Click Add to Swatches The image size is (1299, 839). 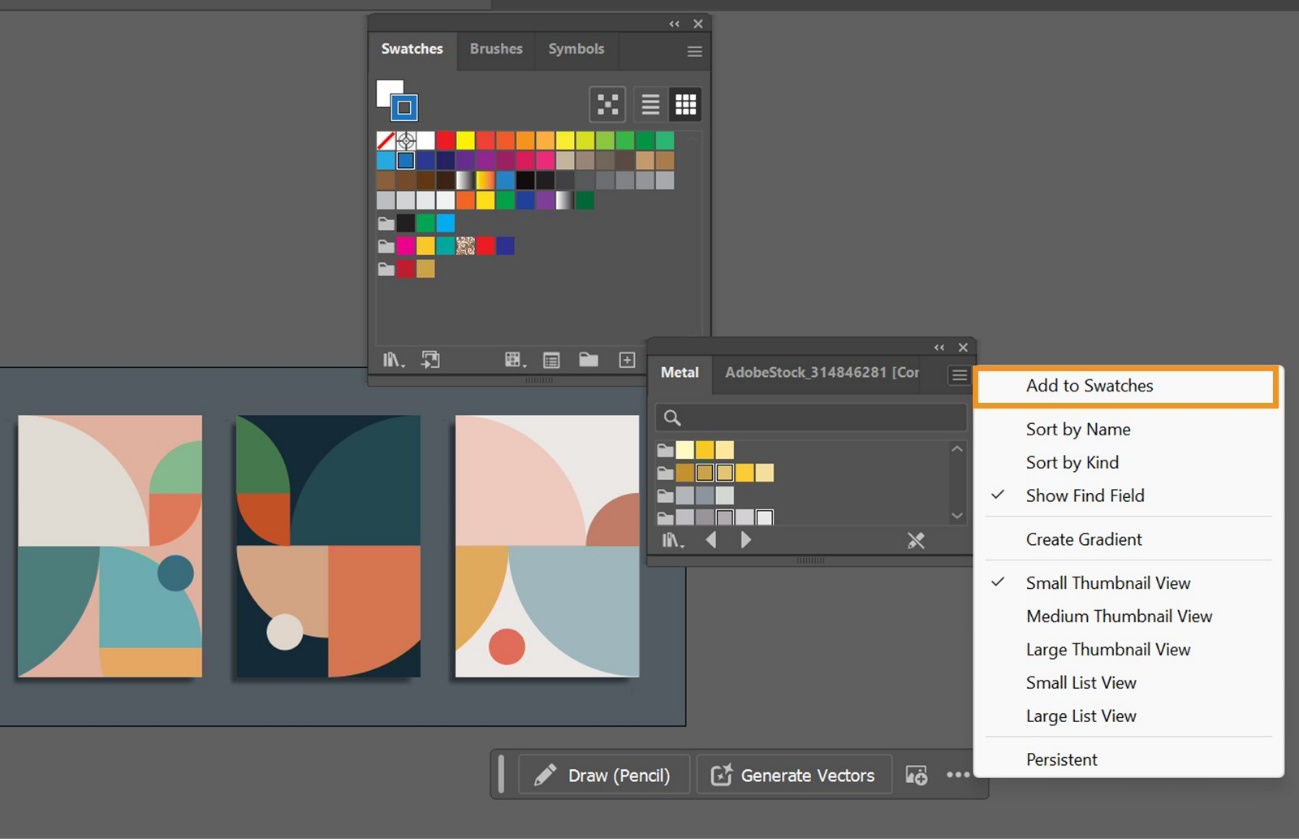click(1089, 386)
